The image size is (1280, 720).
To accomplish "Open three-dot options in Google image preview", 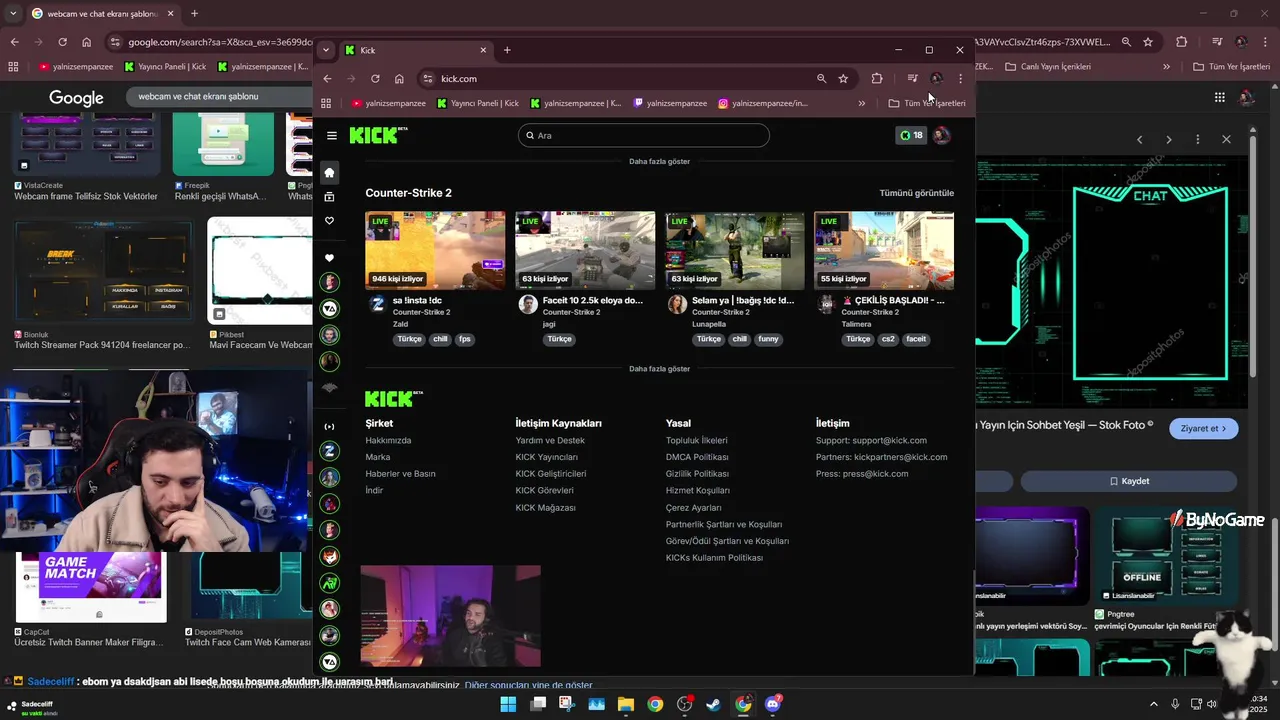I will [1198, 139].
